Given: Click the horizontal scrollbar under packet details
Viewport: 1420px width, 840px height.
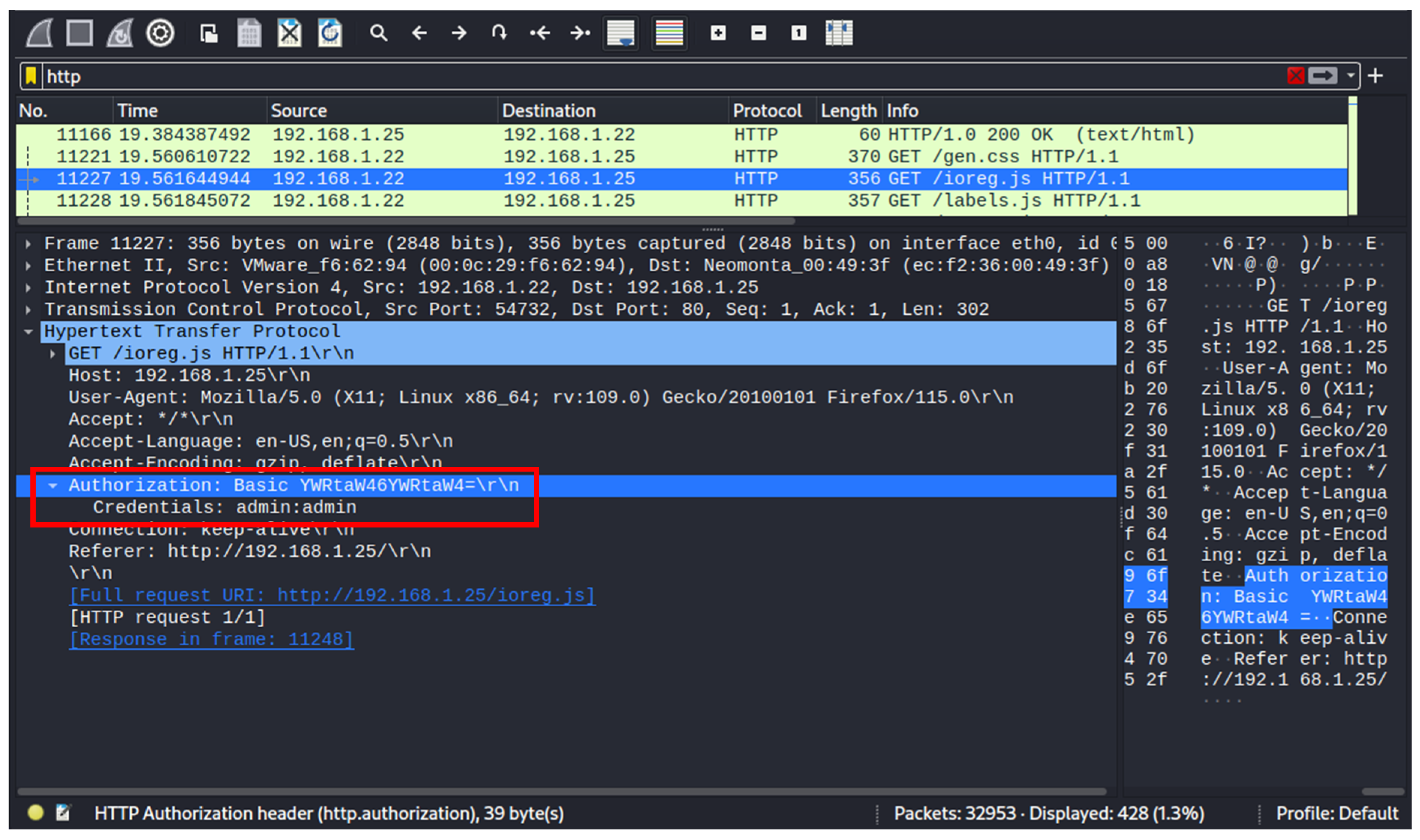Looking at the screenshot, I should point(561,791).
